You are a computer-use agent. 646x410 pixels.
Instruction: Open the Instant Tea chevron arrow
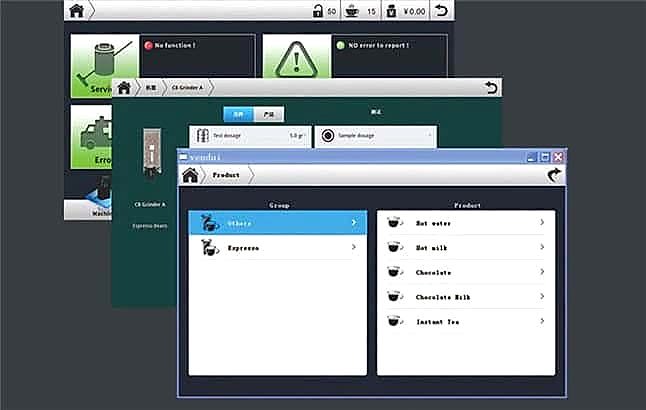pos(542,321)
